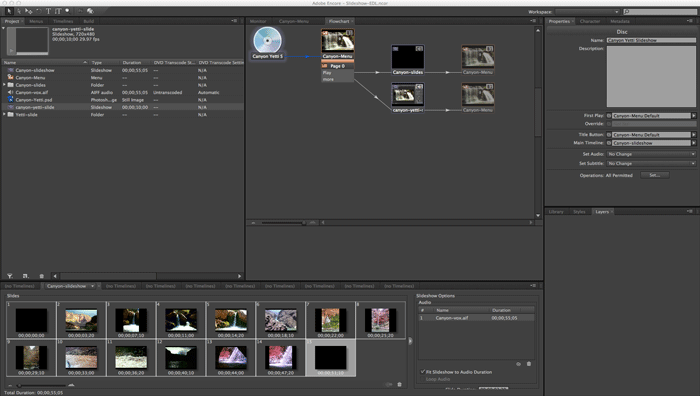The image size is (700, 396).
Task: Open the Workspace dropdown
Action: click(588, 12)
